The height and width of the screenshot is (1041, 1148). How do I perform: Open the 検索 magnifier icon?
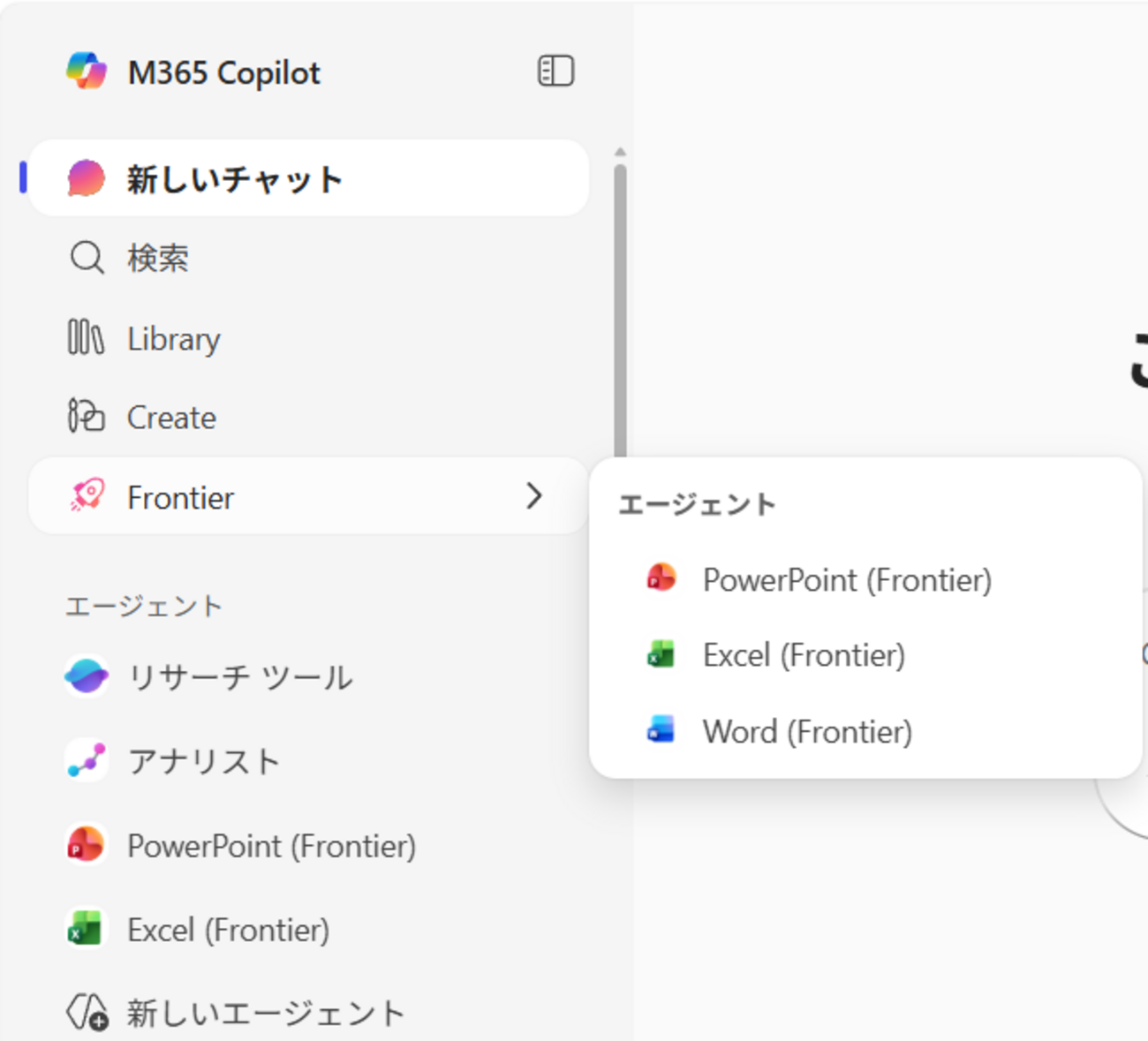tap(87, 259)
